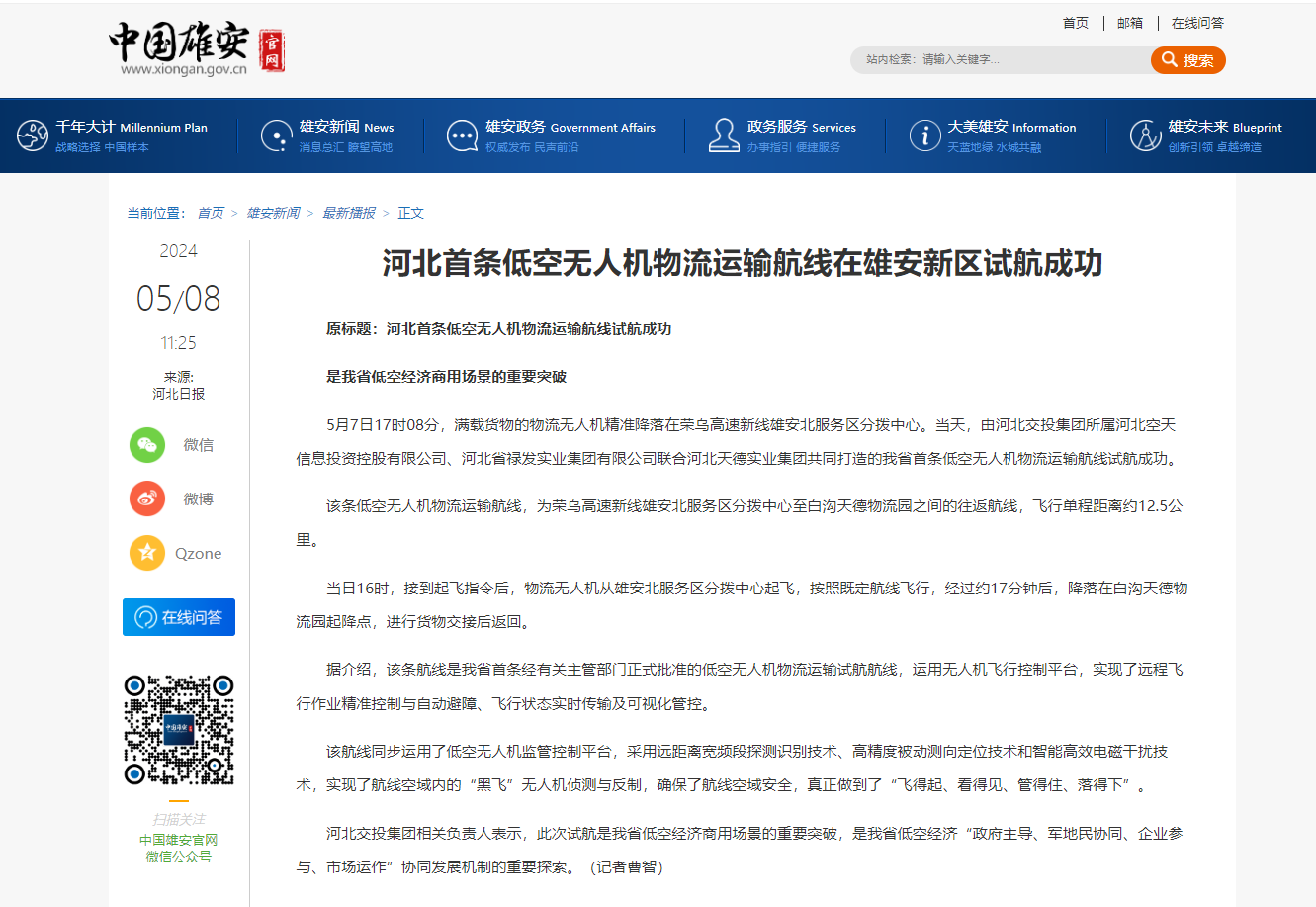The image size is (1316, 907).
Task: Click the News section circular icon
Action: 276,136
